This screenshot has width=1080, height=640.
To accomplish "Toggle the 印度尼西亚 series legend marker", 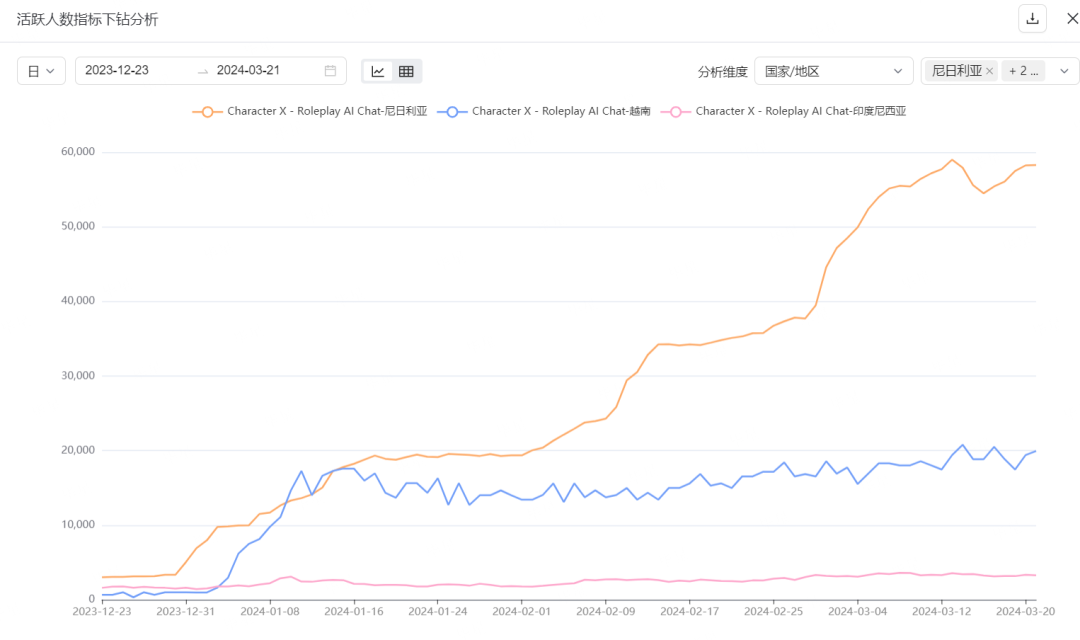I will [x=676, y=112].
